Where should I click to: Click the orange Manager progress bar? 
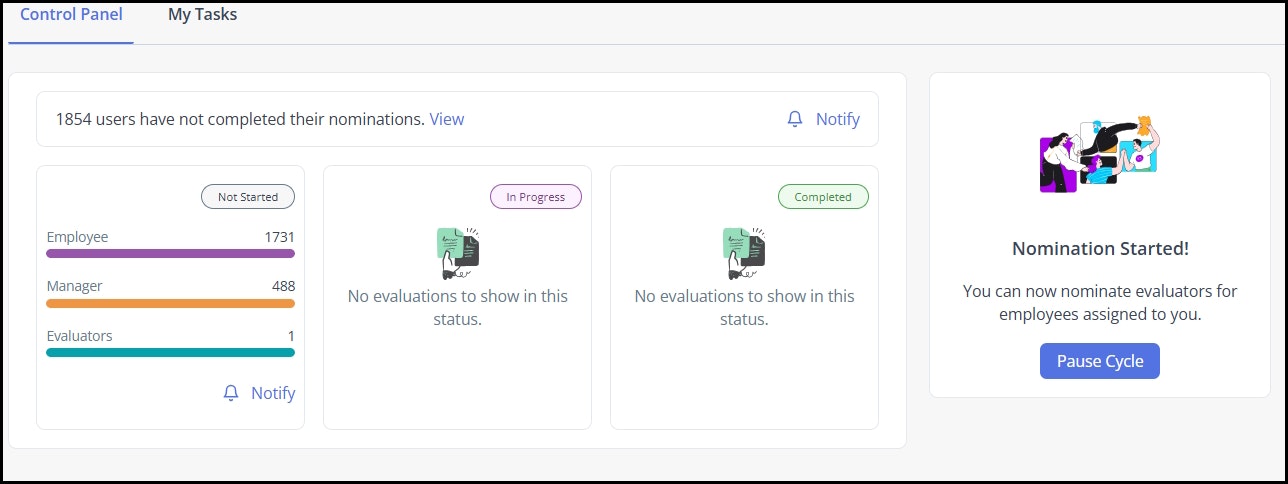[171, 303]
